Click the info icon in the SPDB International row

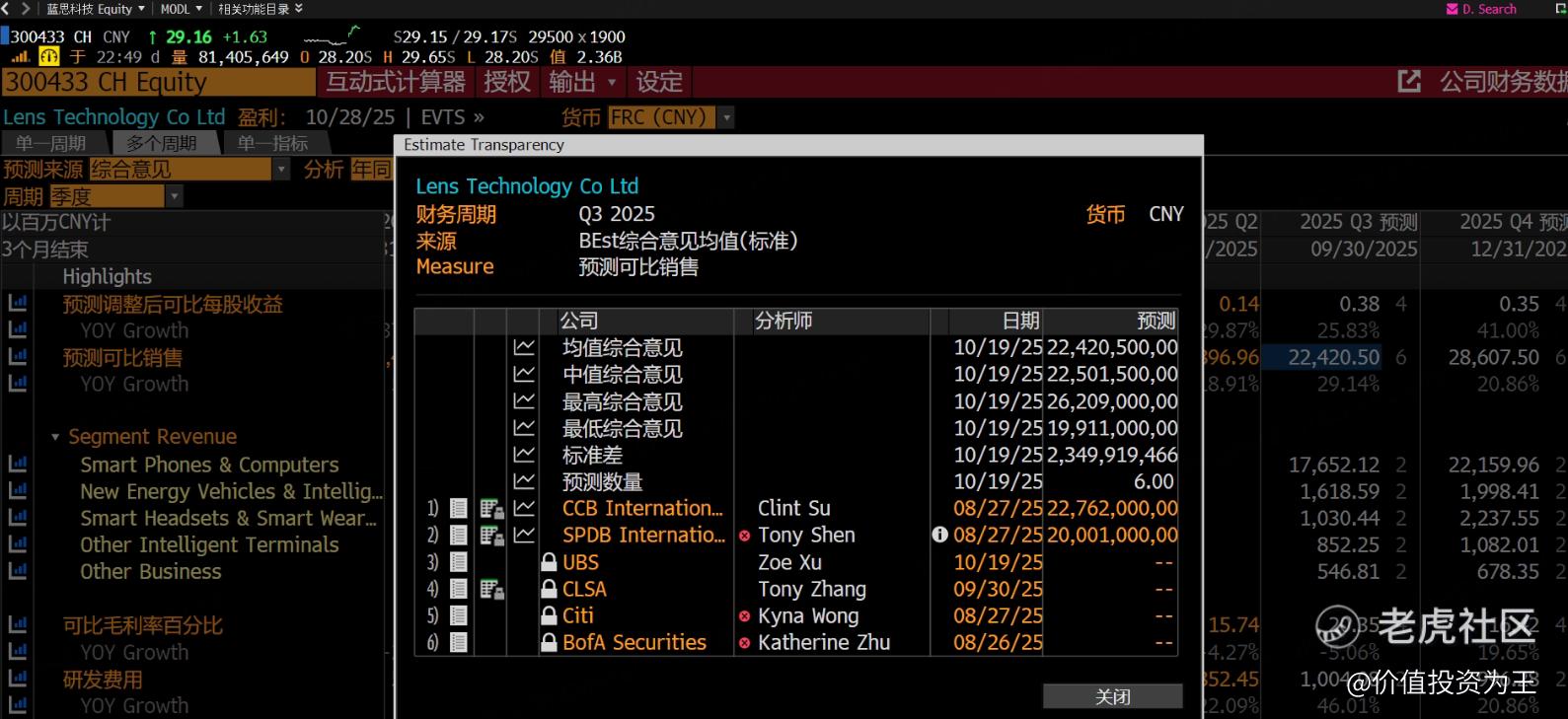(x=939, y=535)
